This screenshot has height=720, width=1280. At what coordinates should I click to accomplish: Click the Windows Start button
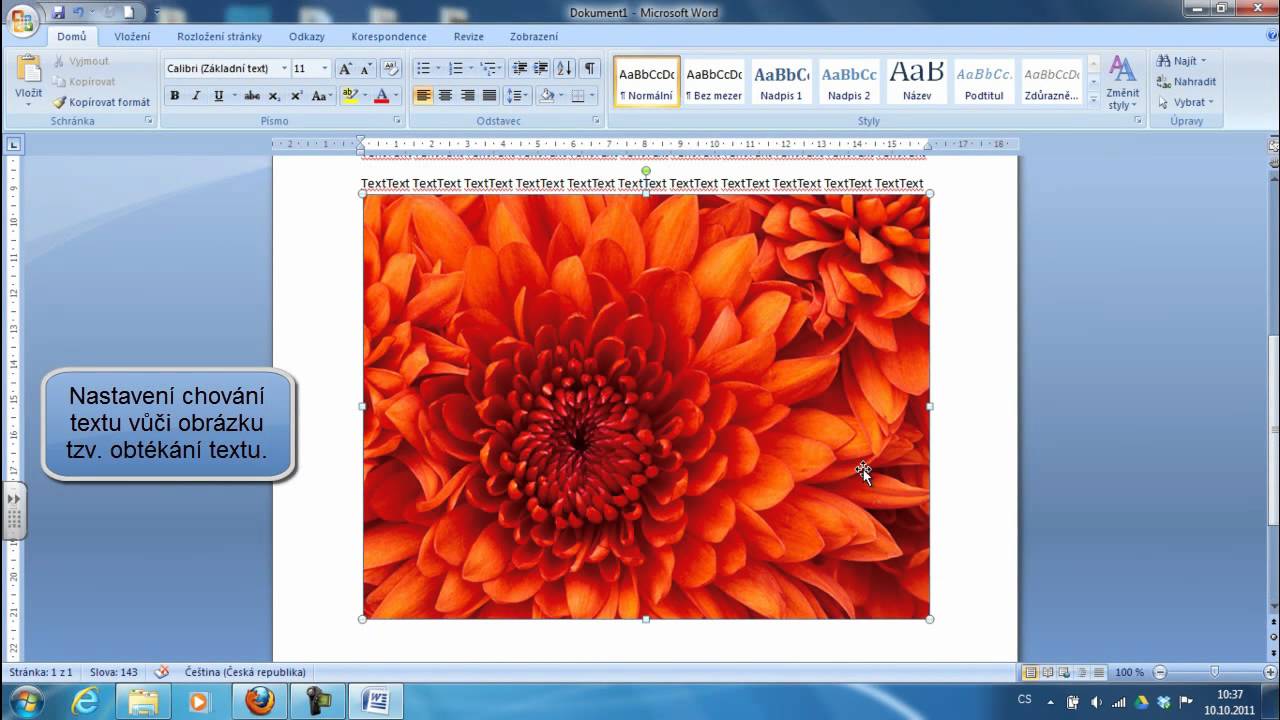[x=25, y=700]
